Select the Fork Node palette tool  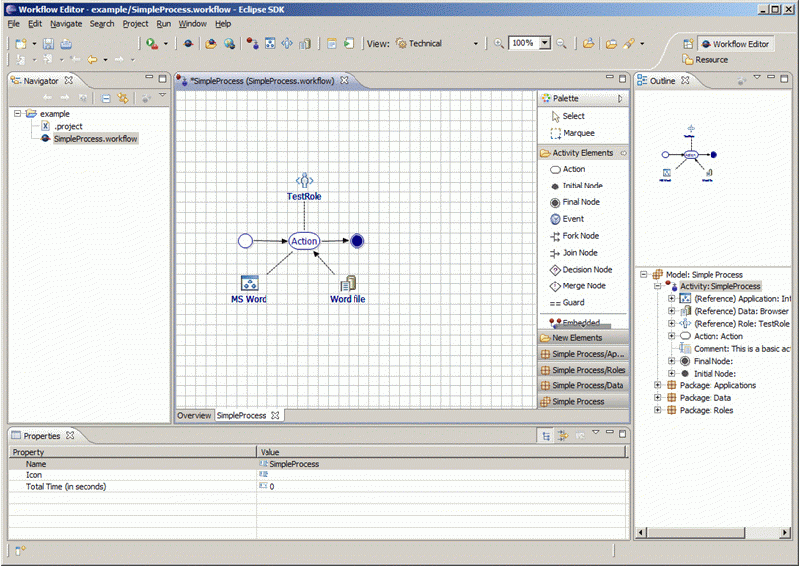[574, 236]
